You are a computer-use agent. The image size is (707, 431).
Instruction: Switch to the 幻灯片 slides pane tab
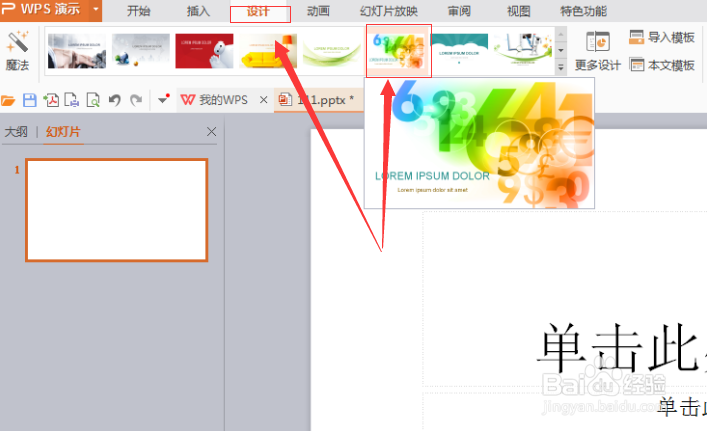coord(63,132)
